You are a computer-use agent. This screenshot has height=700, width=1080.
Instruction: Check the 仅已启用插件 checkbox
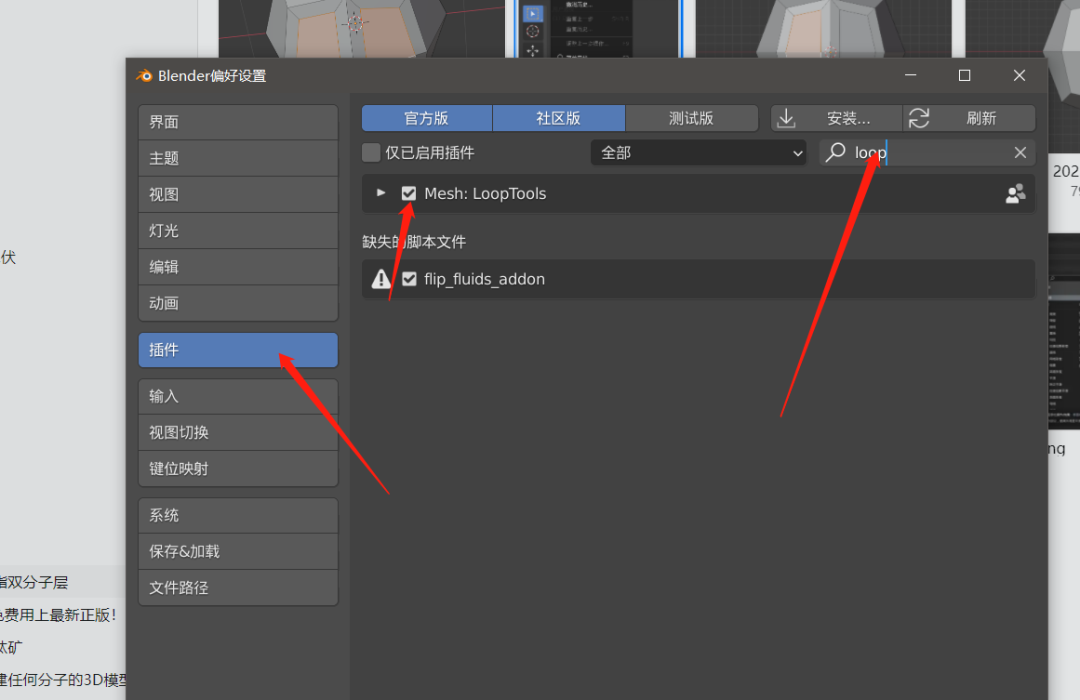pos(371,152)
